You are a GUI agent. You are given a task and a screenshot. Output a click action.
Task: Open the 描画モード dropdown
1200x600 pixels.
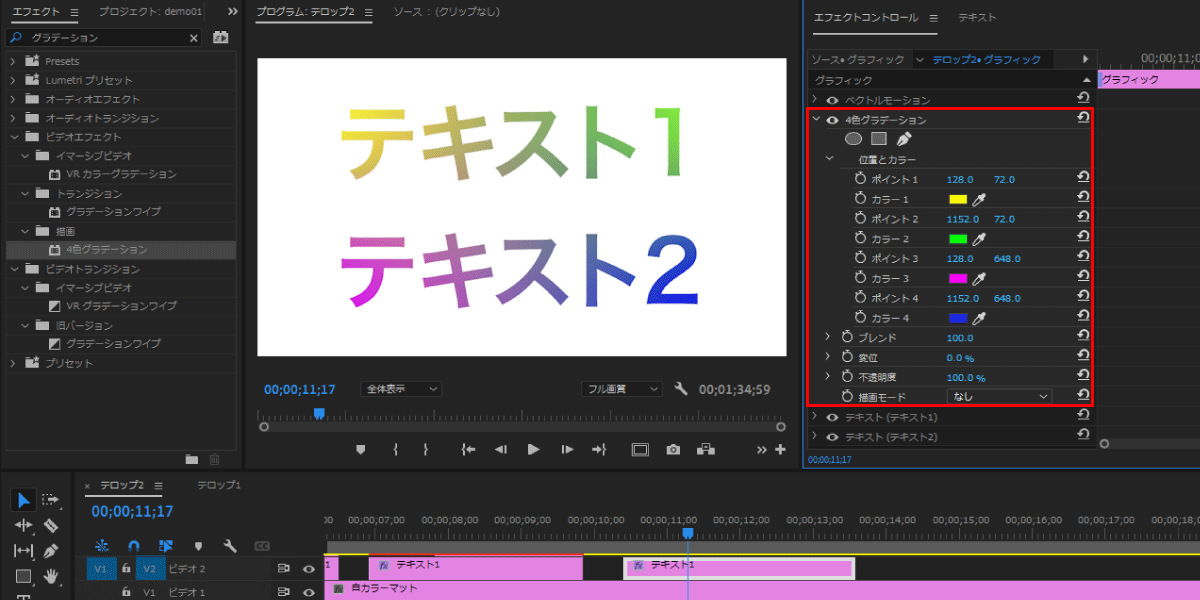(x=999, y=397)
